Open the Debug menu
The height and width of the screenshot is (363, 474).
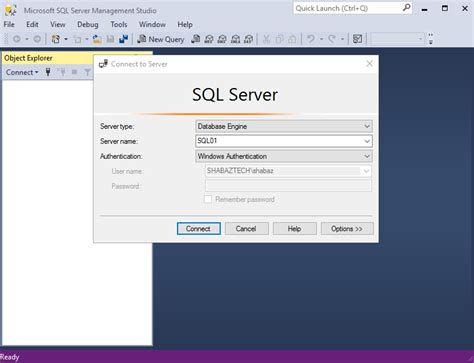[x=88, y=25]
